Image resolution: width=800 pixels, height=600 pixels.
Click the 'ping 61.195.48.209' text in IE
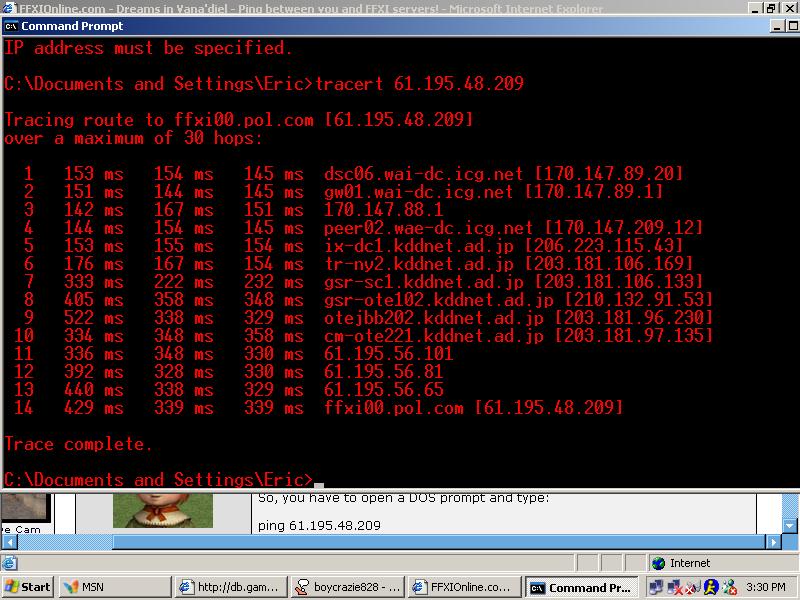tap(319, 526)
